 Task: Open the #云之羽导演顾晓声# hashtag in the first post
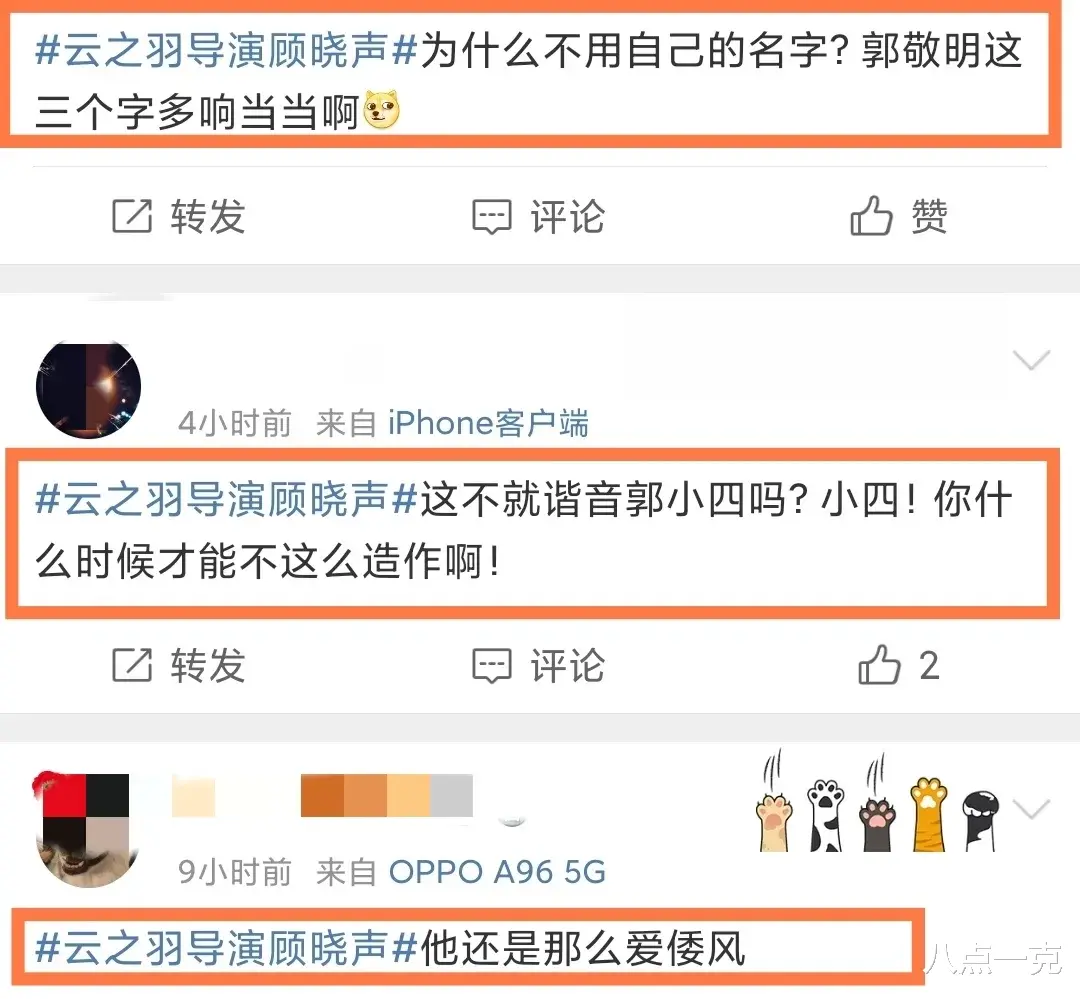tap(227, 50)
